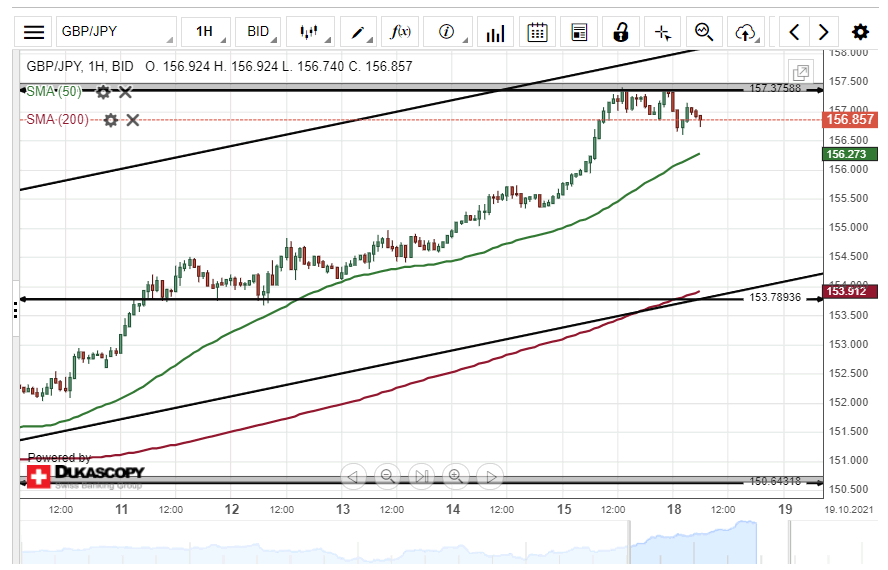Click the SMA(200) indicator label

pos(58,120)
